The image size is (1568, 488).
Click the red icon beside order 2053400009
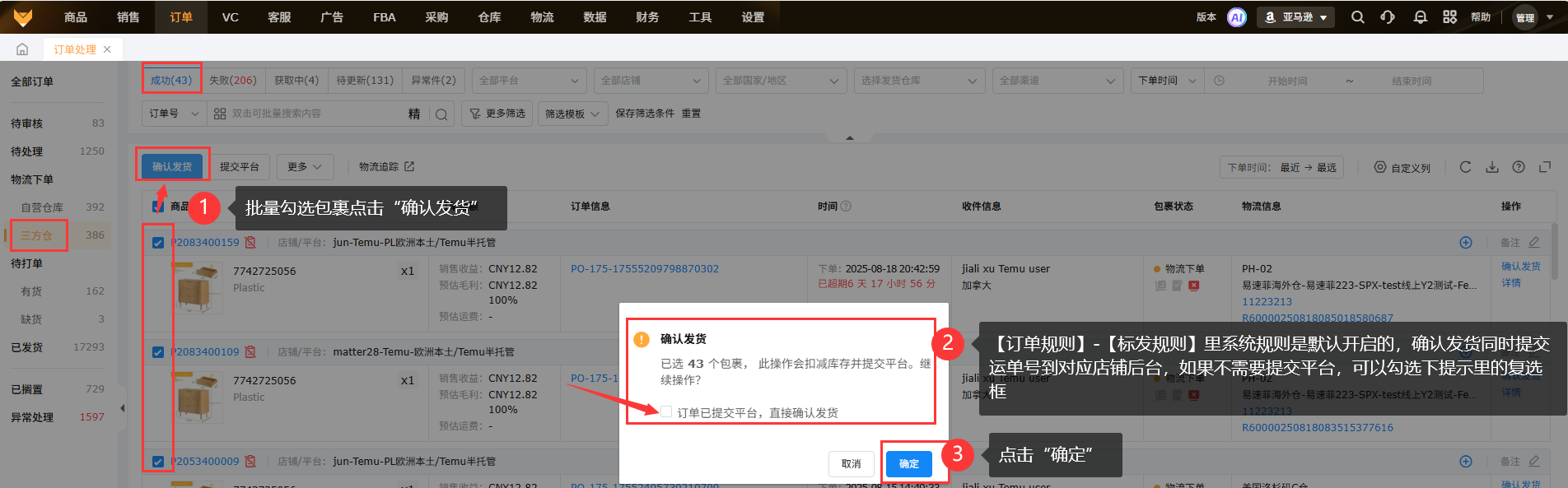[x=250, y=462]
